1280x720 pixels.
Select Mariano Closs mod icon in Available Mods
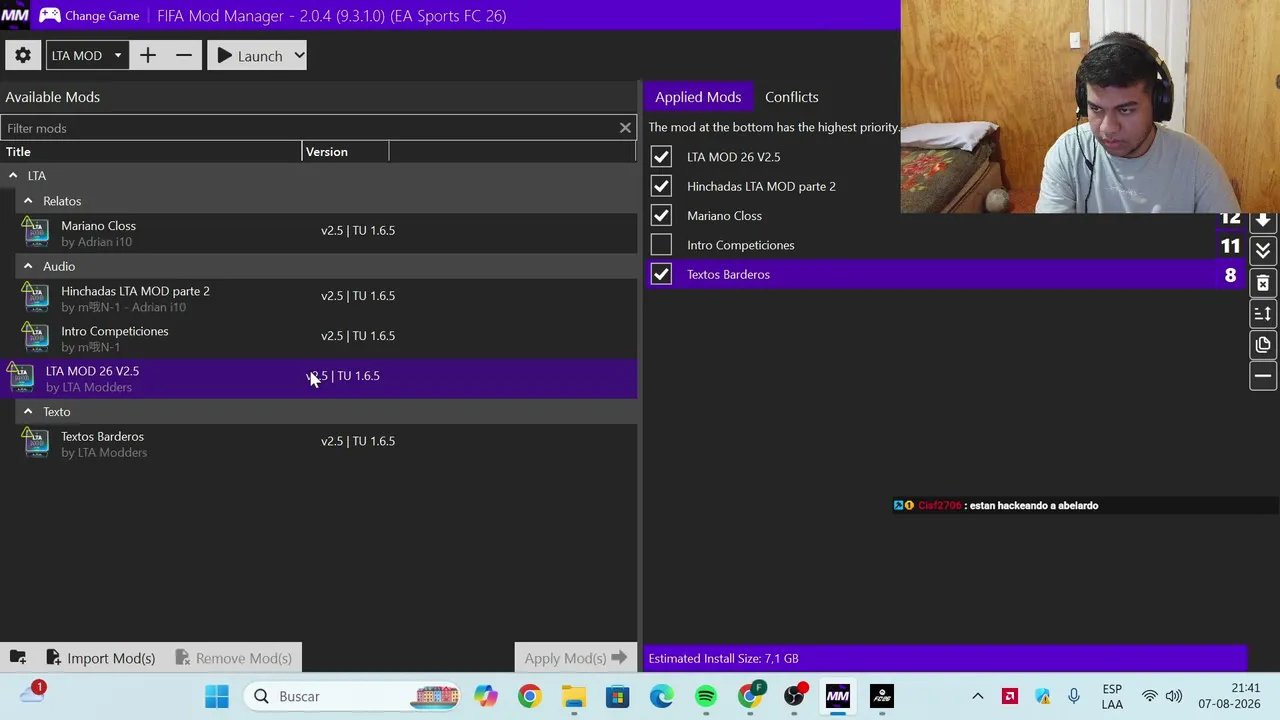pyautogui.click(x=36, y=233)
